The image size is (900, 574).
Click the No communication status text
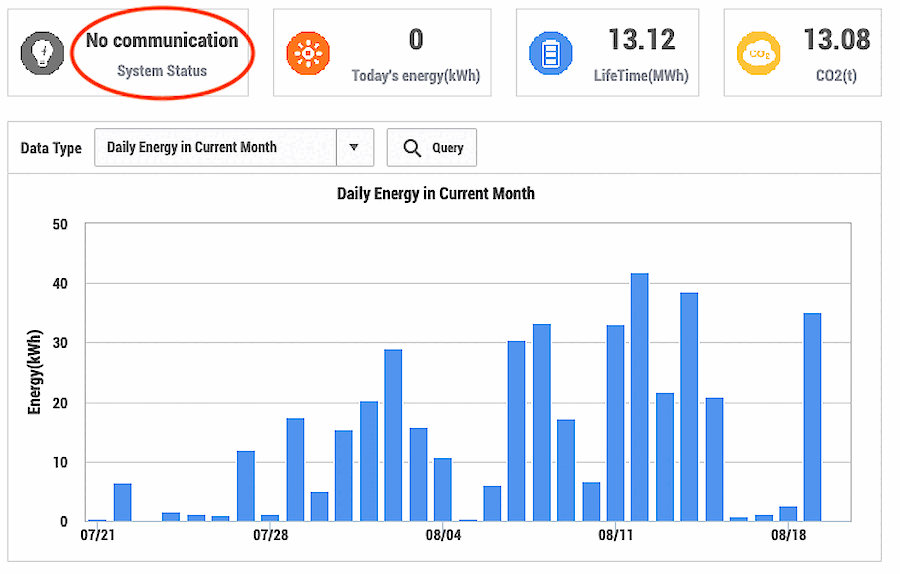click(162, 41)
